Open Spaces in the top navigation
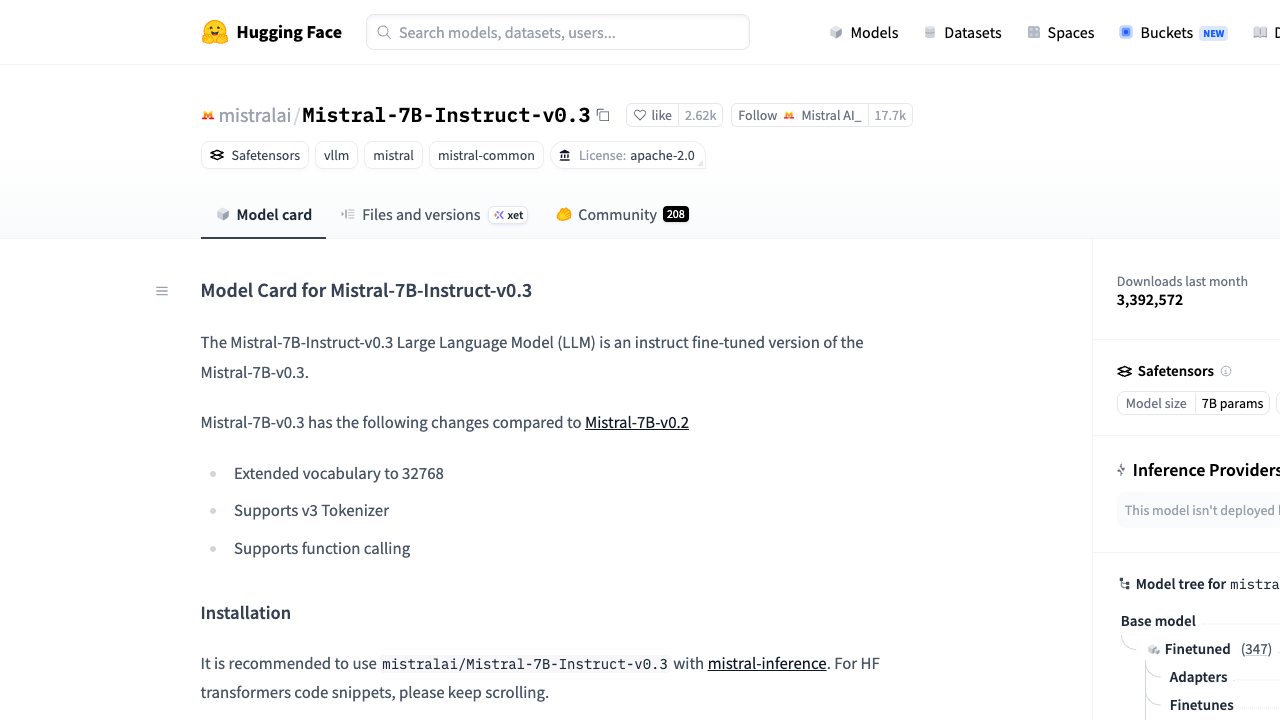 point(1061,32)
